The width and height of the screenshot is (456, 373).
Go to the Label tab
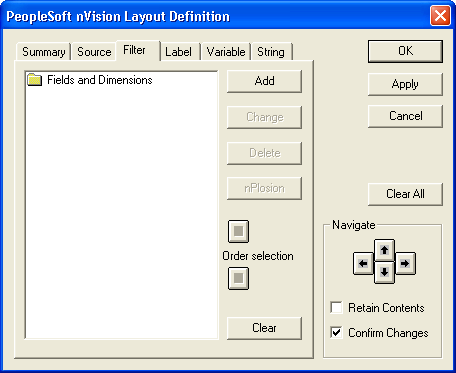(179, 52)
